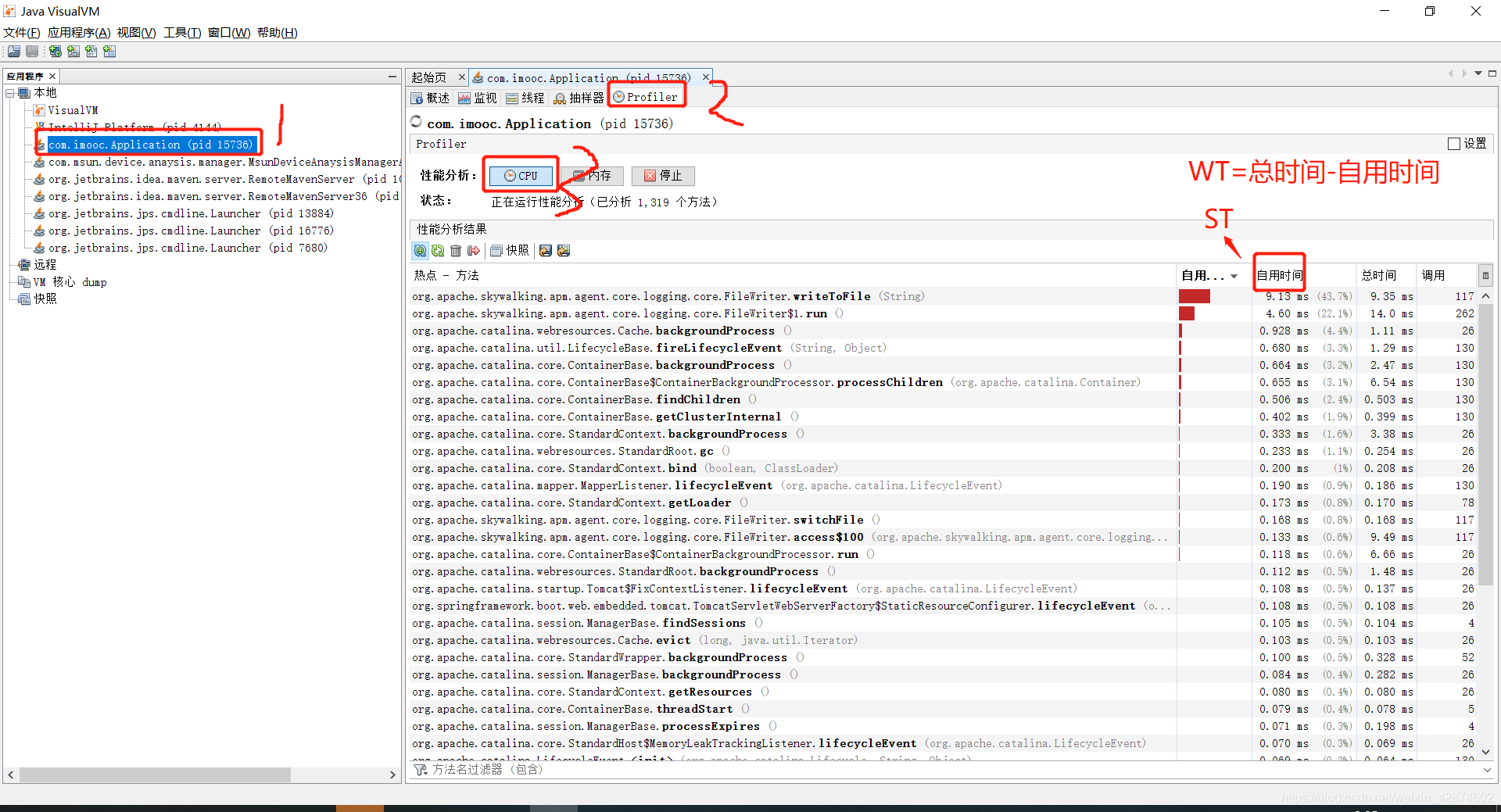Click the results table scroll-down arrow

[1486, 752]
